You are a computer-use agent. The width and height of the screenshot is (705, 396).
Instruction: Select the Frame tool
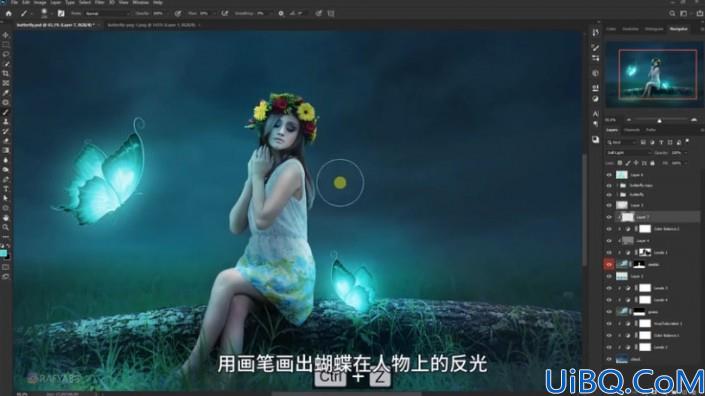point(5,83)
